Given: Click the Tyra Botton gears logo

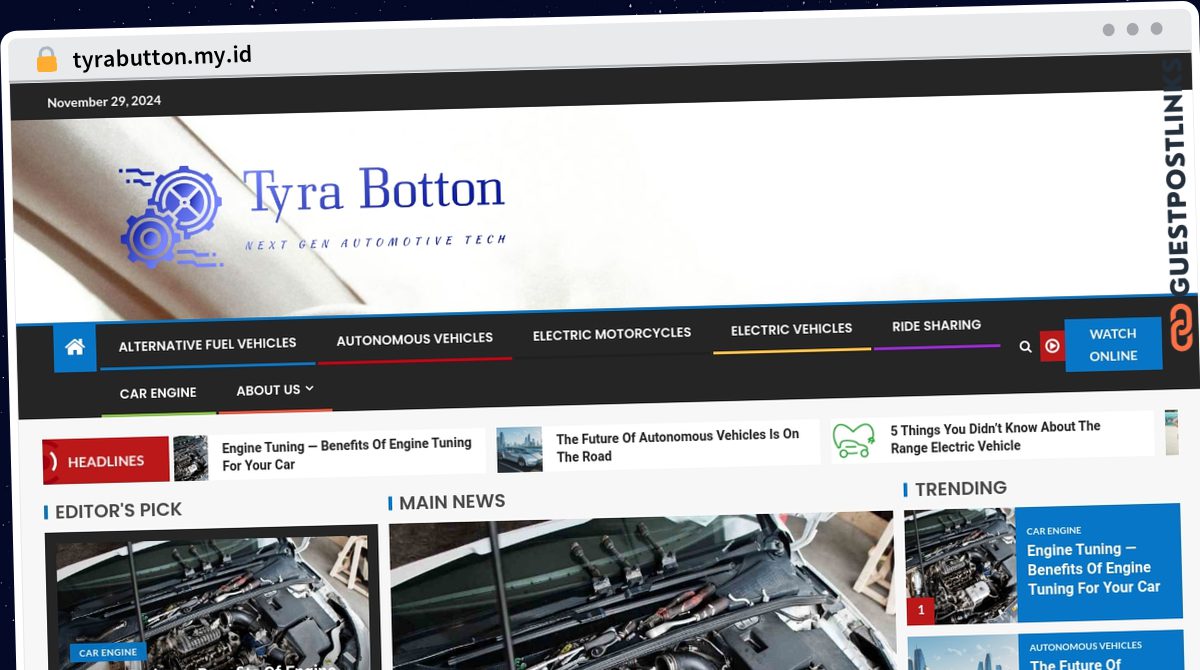Looking at the screenshot, I should 171,218.
